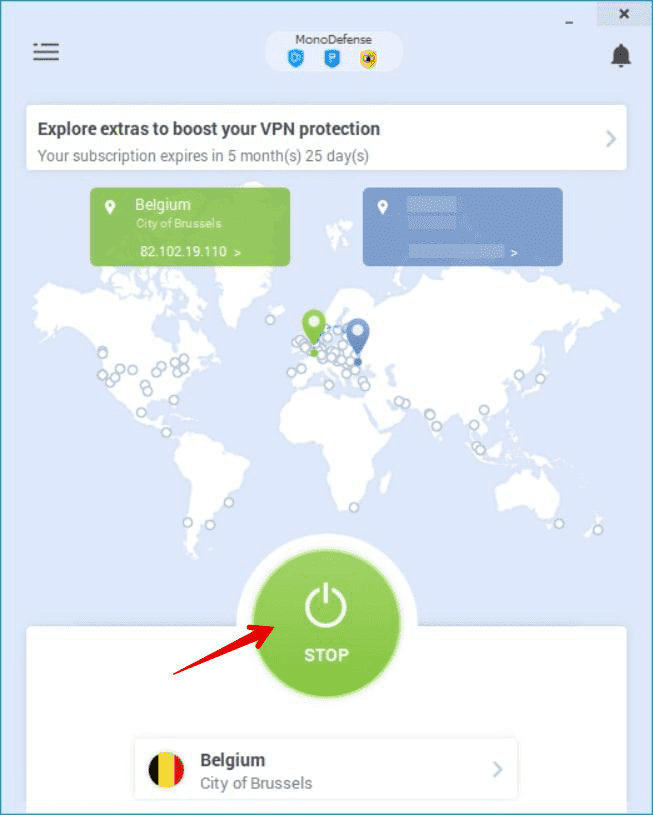This screenshot has width=653, height=815.
Task: Click the MonoDefense title label
Action: [333, 40]
